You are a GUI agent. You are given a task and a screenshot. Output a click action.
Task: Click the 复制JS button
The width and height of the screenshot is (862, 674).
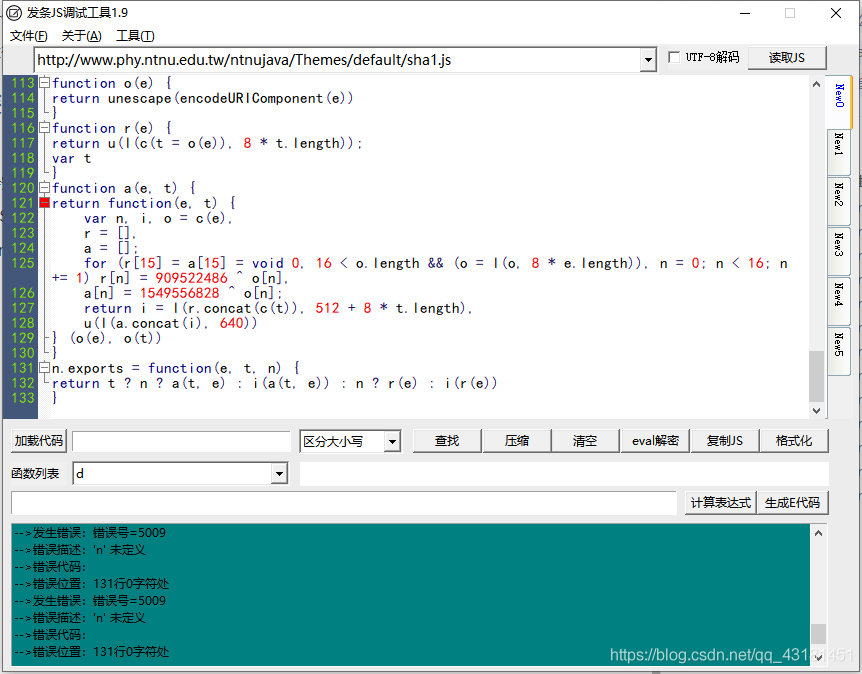[x=725, y=441]
